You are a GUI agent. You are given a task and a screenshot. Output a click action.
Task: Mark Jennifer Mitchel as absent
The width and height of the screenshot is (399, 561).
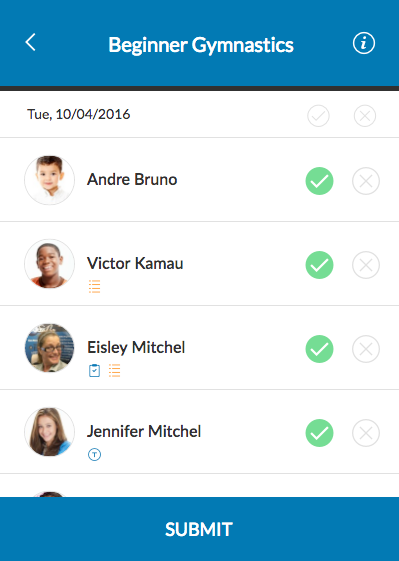366,433
